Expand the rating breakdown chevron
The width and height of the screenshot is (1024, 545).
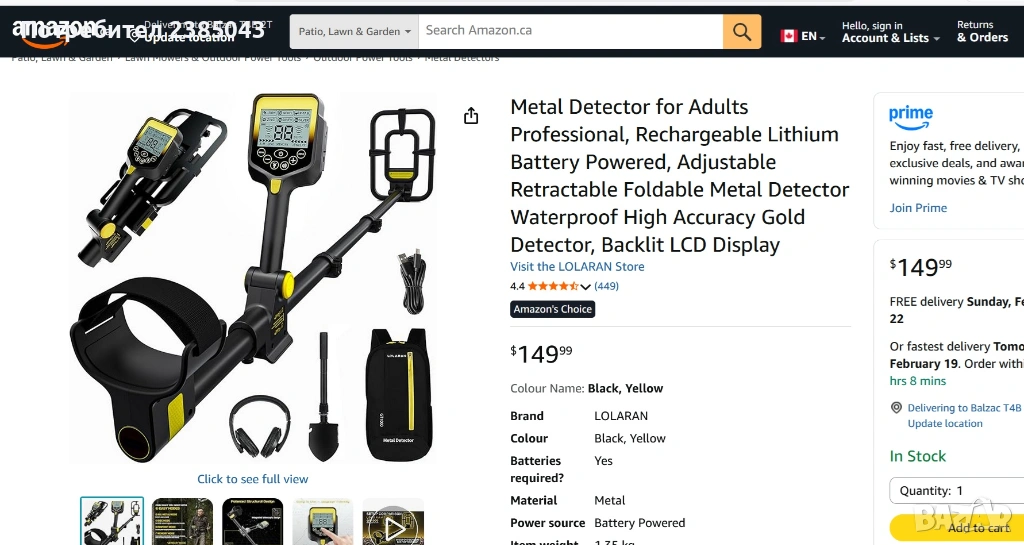[585, 287]
